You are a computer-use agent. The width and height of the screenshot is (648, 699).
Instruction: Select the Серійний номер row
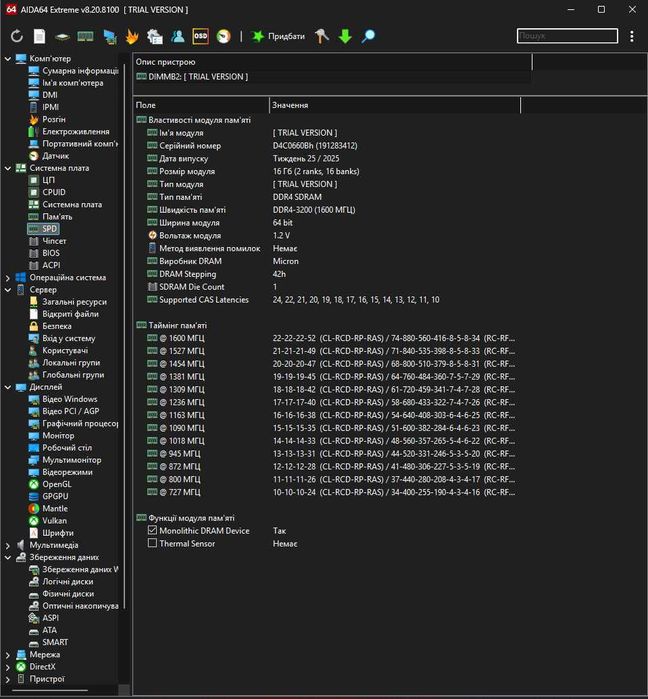[x=325, y=146]
